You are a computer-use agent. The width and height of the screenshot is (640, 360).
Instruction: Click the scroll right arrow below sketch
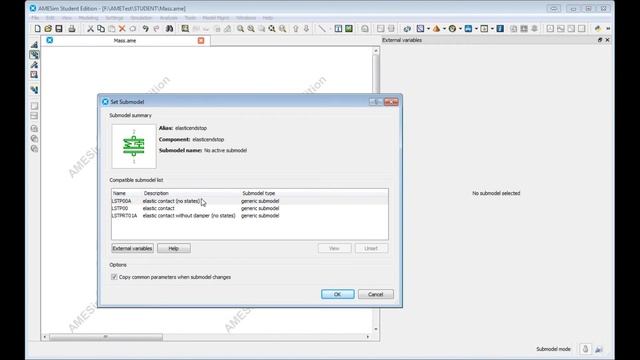[x=368, y=337]
